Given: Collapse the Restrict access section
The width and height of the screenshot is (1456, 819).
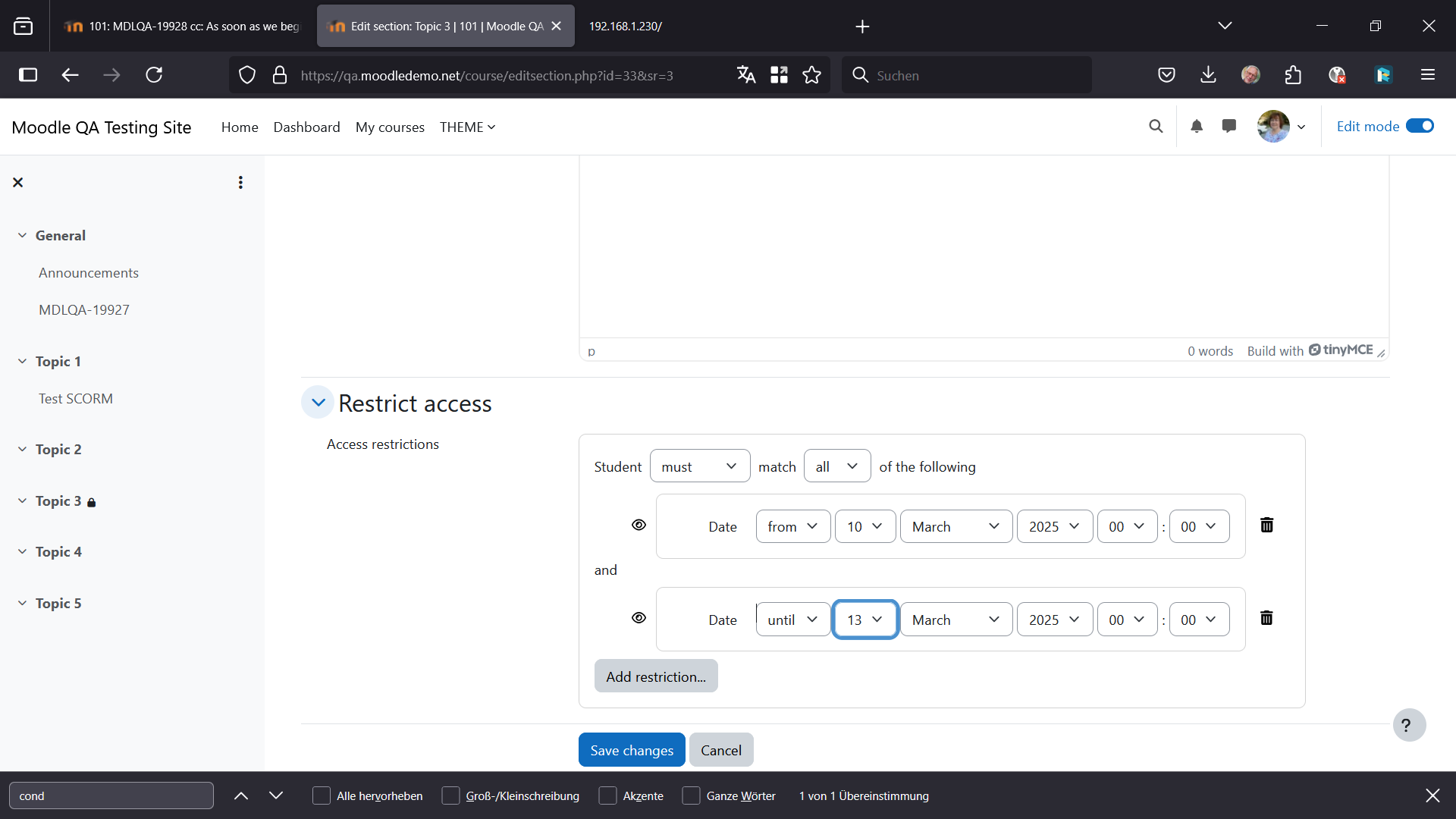Looking at the screenshot, I should (318, 403).
